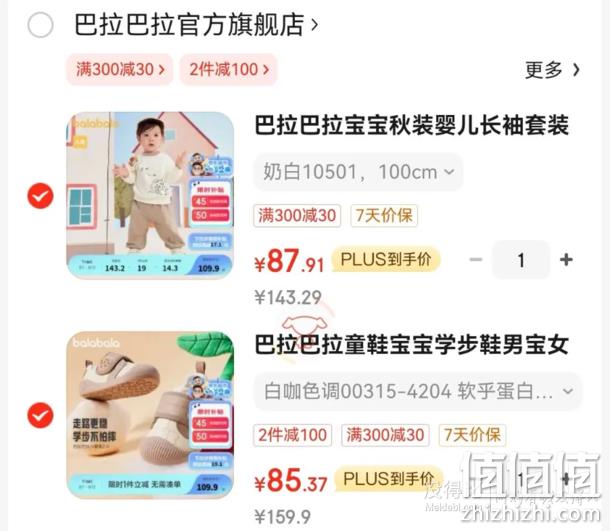Tap the 2件减100 tag on shoes item

(293, 435)
